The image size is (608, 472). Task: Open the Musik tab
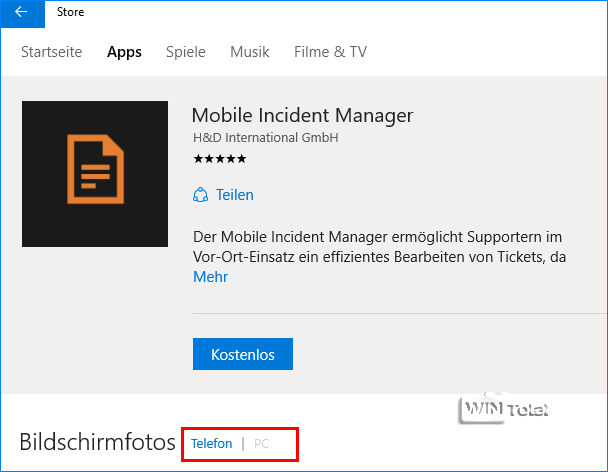250,52
